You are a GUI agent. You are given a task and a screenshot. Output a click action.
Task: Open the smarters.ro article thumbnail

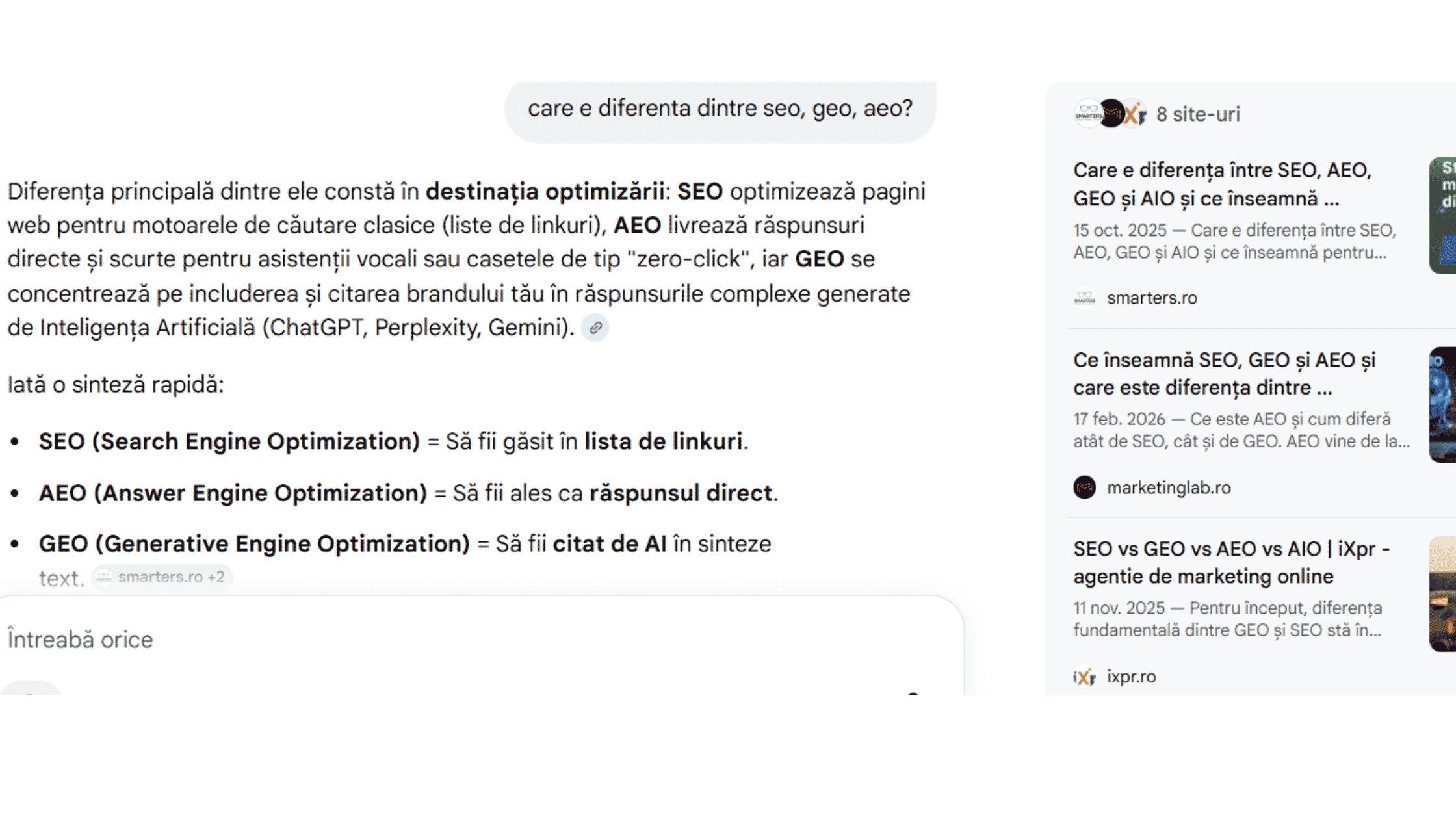click(1442, 215)
